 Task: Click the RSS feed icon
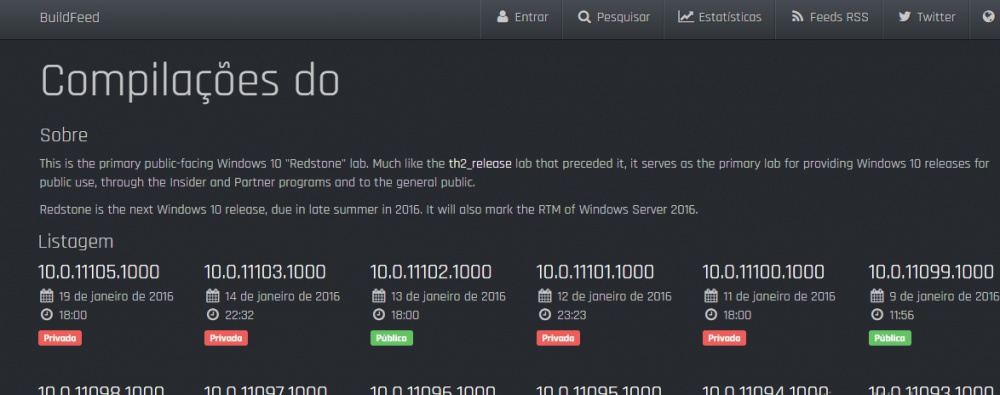797,17
